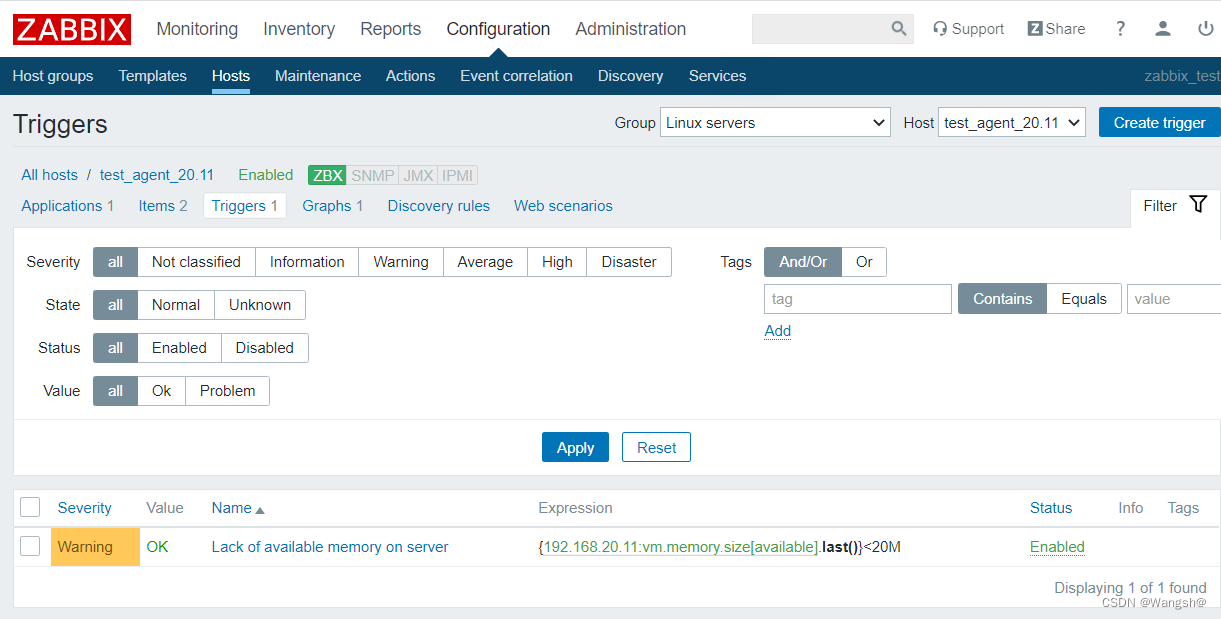Go to Templates submenu

[153, 76]
